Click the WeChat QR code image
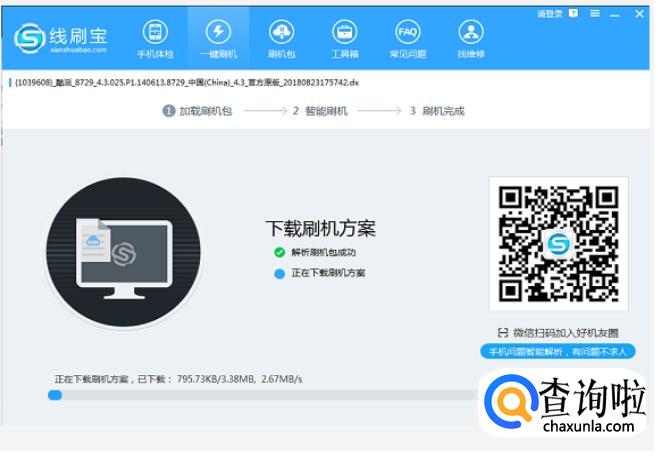Viewport: 658px width, 457px height. [559, 244]
